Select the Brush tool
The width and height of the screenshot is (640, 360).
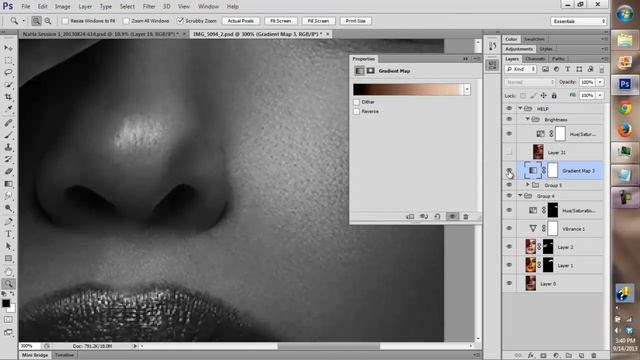(x=8, y=135)
